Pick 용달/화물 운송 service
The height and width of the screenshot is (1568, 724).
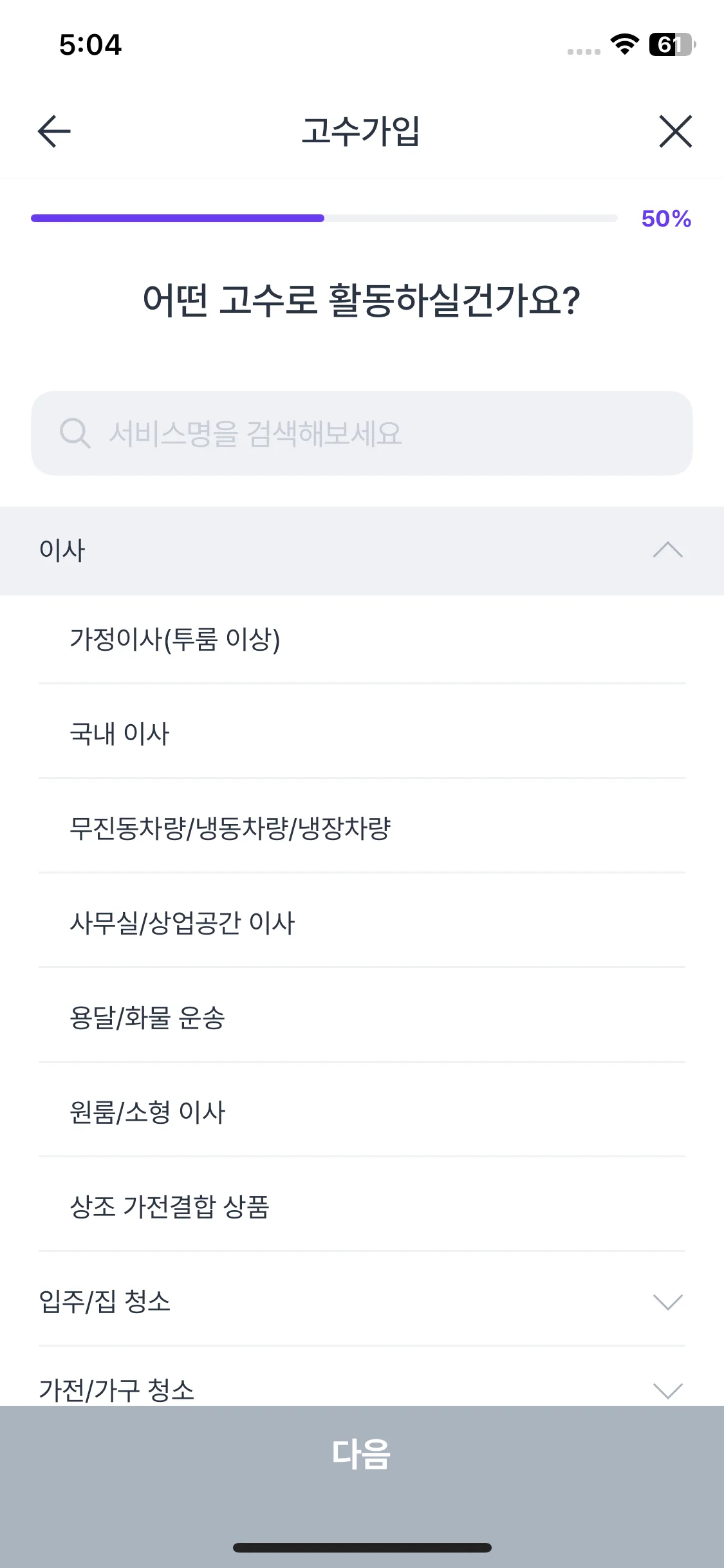tap(147, 1018)
